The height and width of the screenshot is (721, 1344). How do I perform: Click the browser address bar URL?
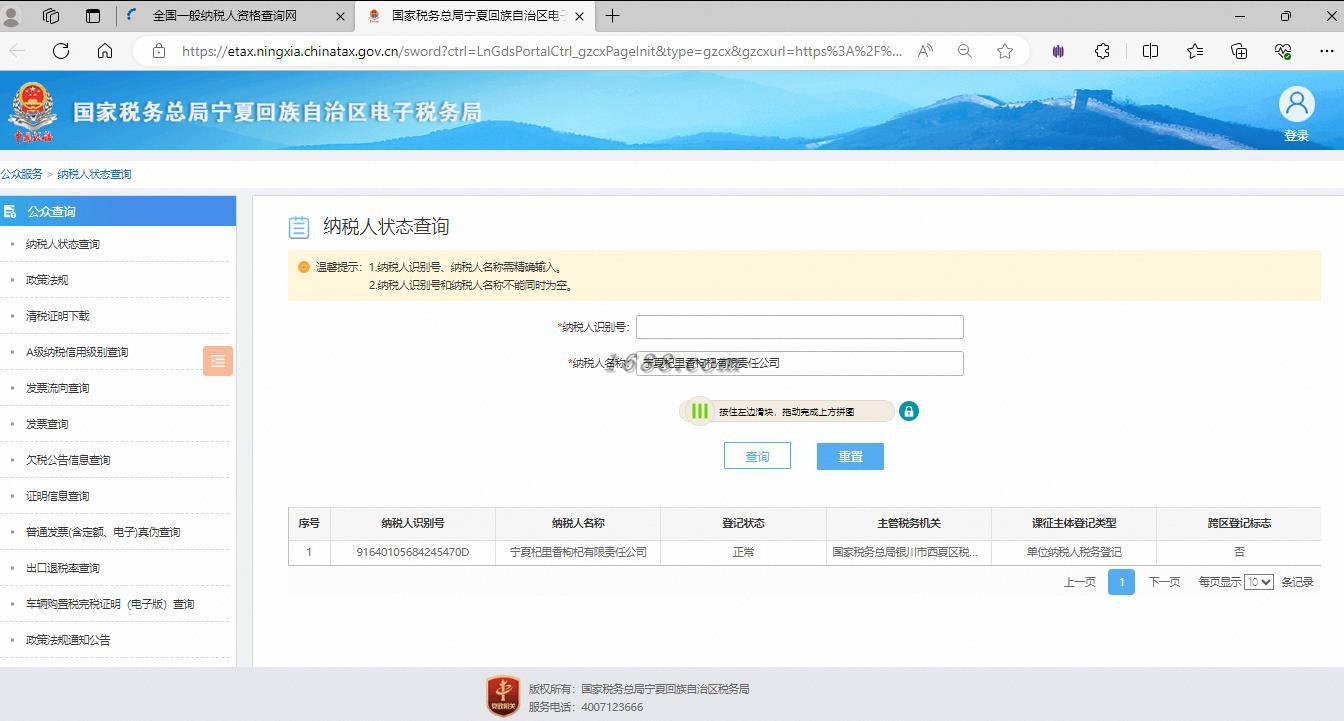(x=541, y=51)
